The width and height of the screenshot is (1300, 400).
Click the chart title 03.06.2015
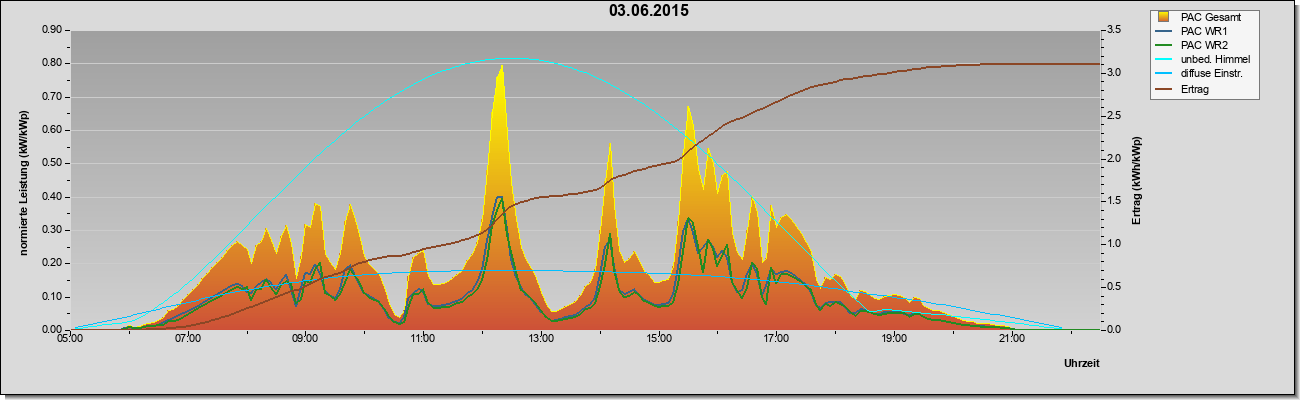coord(649,11)
